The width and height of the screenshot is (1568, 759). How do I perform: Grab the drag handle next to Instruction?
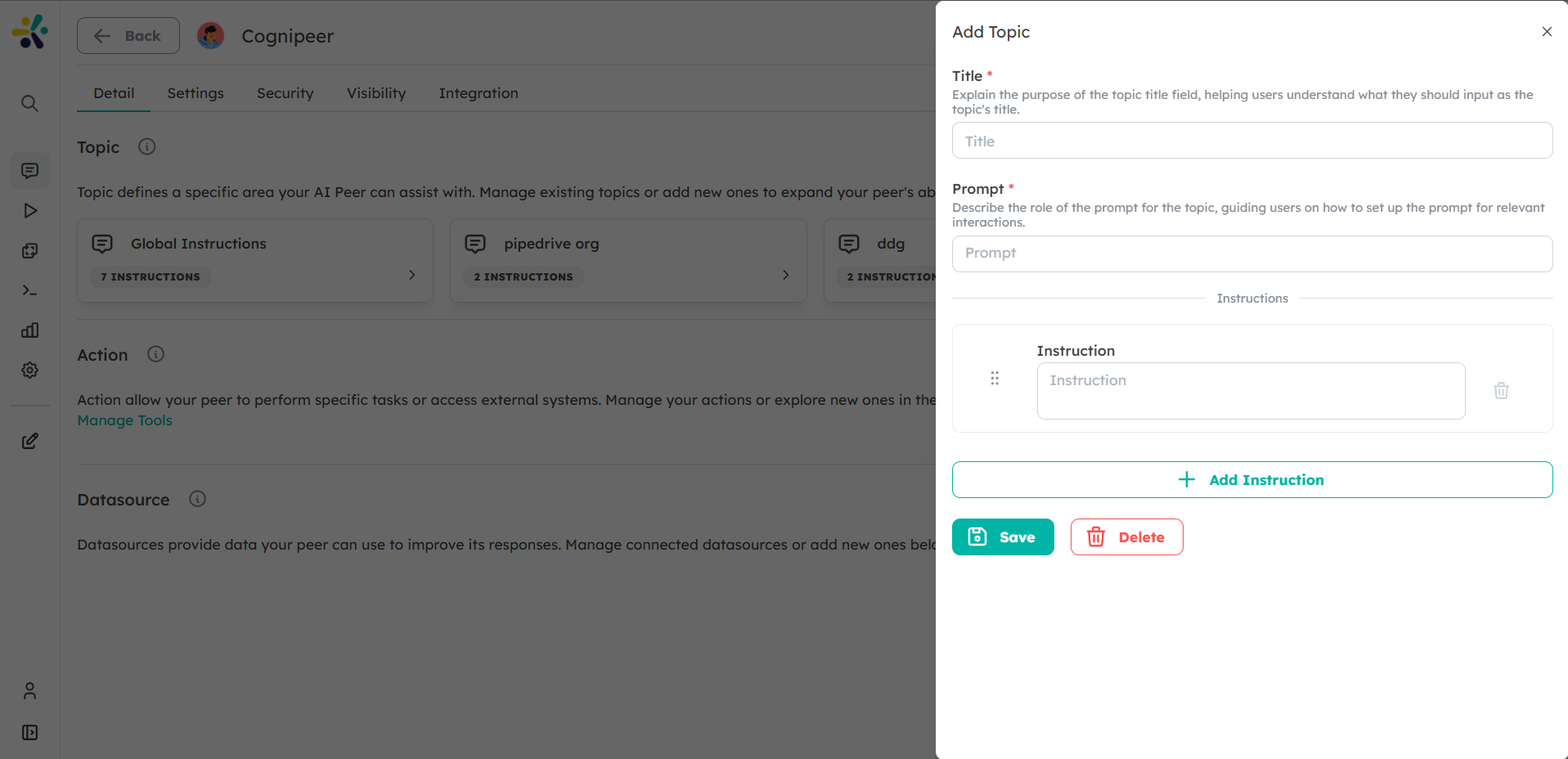[995, 379]
